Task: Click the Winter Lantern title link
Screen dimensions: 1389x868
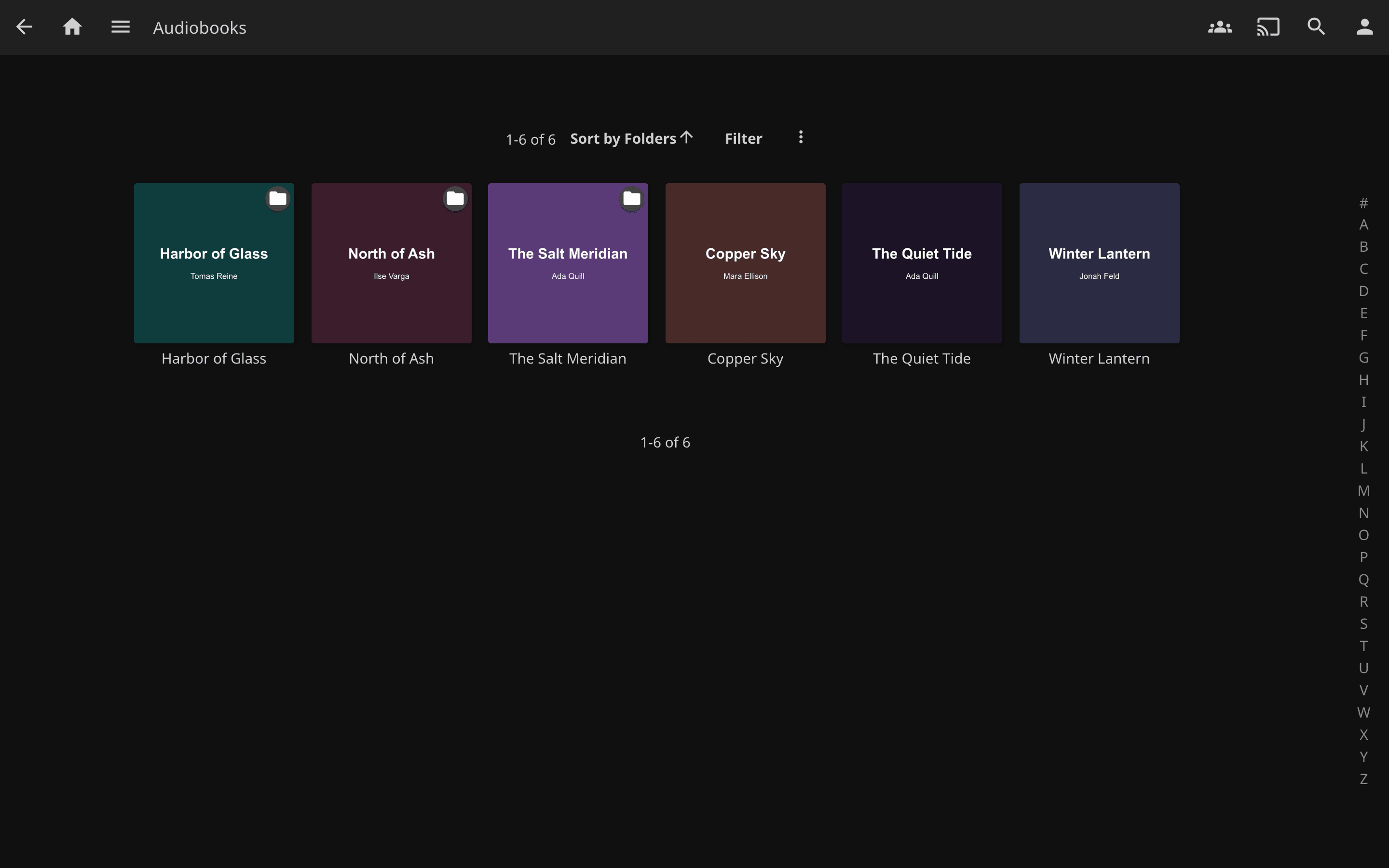Action: tap(1100, 359)
